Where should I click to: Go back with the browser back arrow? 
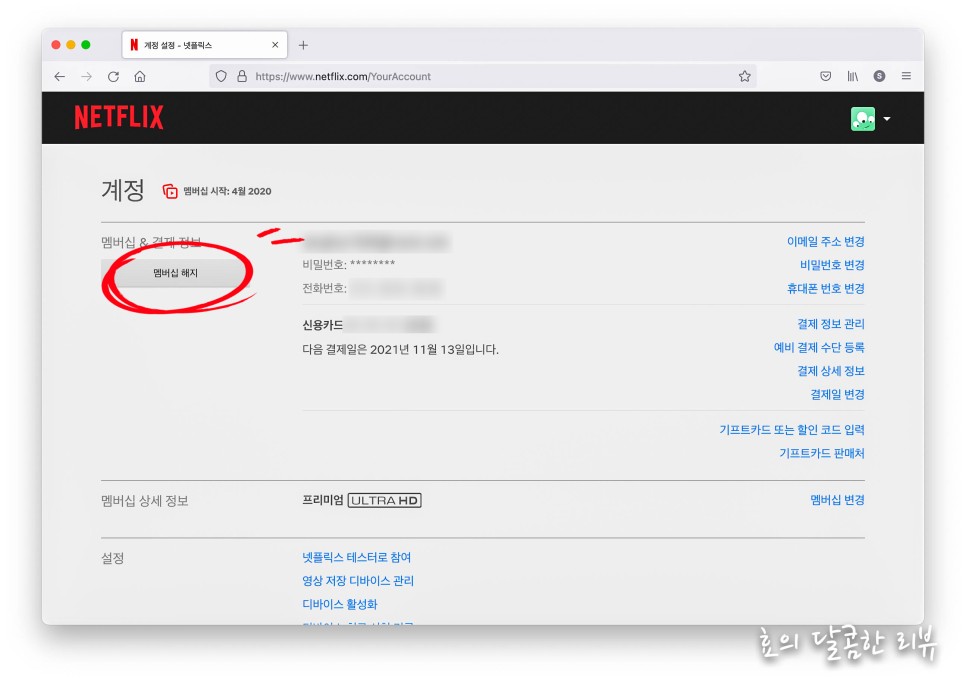[x=60, y=76]
